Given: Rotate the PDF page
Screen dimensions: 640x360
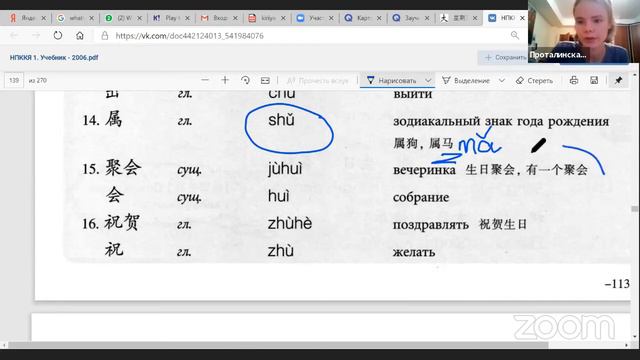Looking at the screenshot, I should (x=245, y=80).
